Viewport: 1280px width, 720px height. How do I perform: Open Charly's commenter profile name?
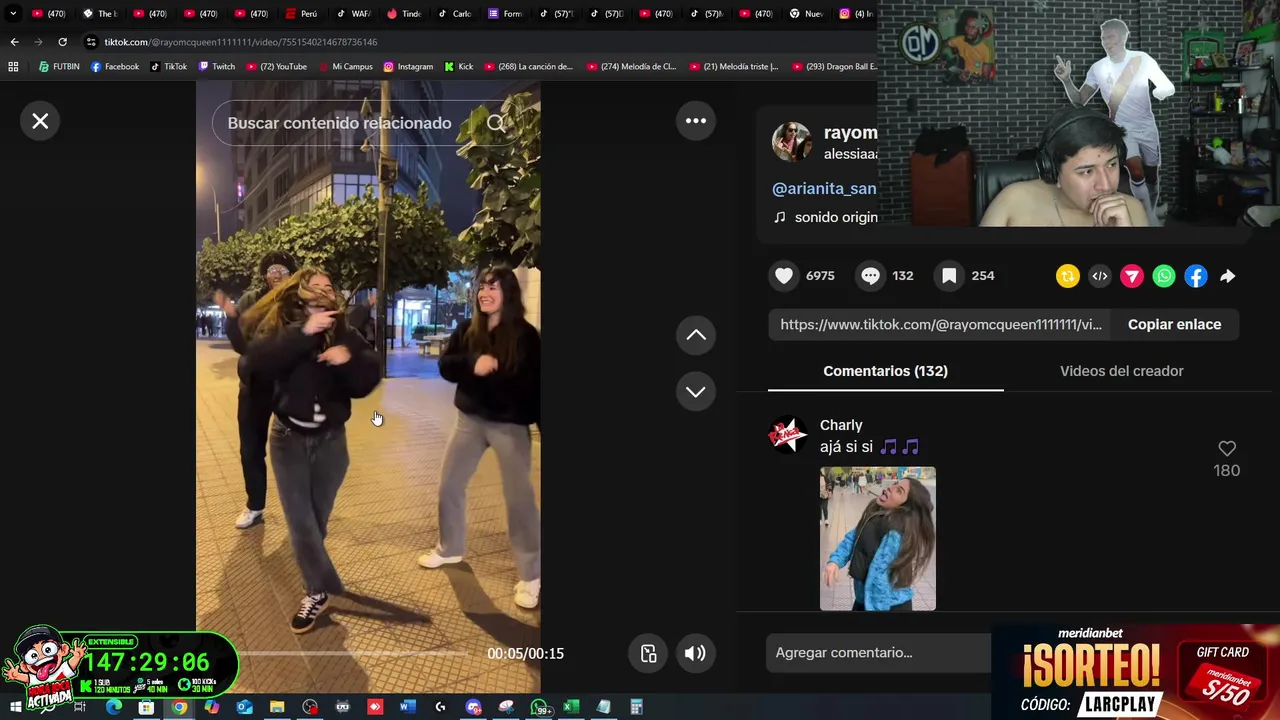(x=841, y=425)
